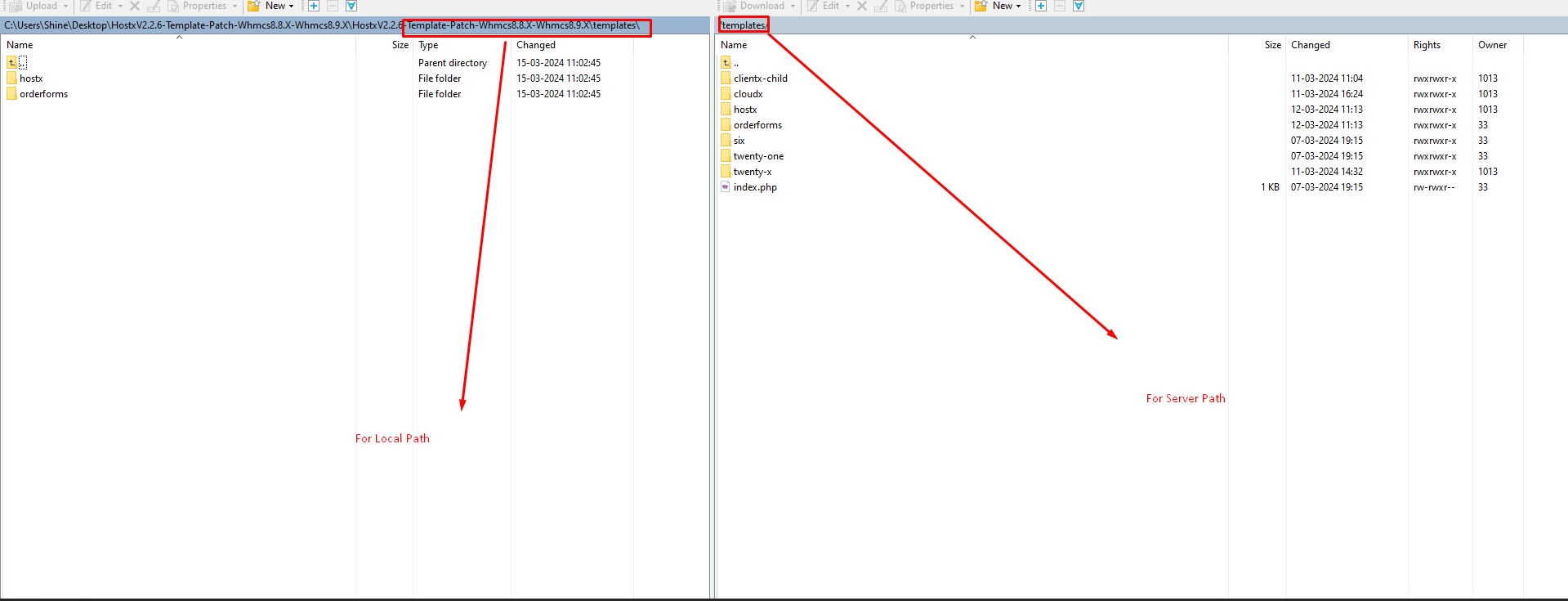Click the Properties button in local toolbar
The height and width of the screenshot is (601, 1568).
point(197,6)
